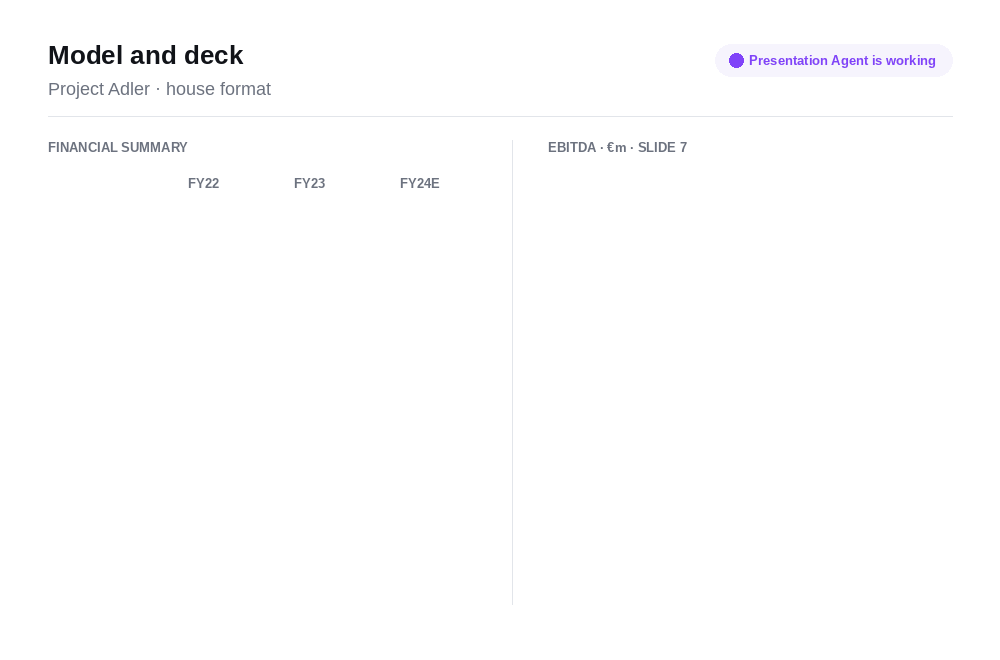The width and height of the screenshot is (1000, 660).
Task: Click the Presentation Agent is working badge
Action: click(834, 61)
